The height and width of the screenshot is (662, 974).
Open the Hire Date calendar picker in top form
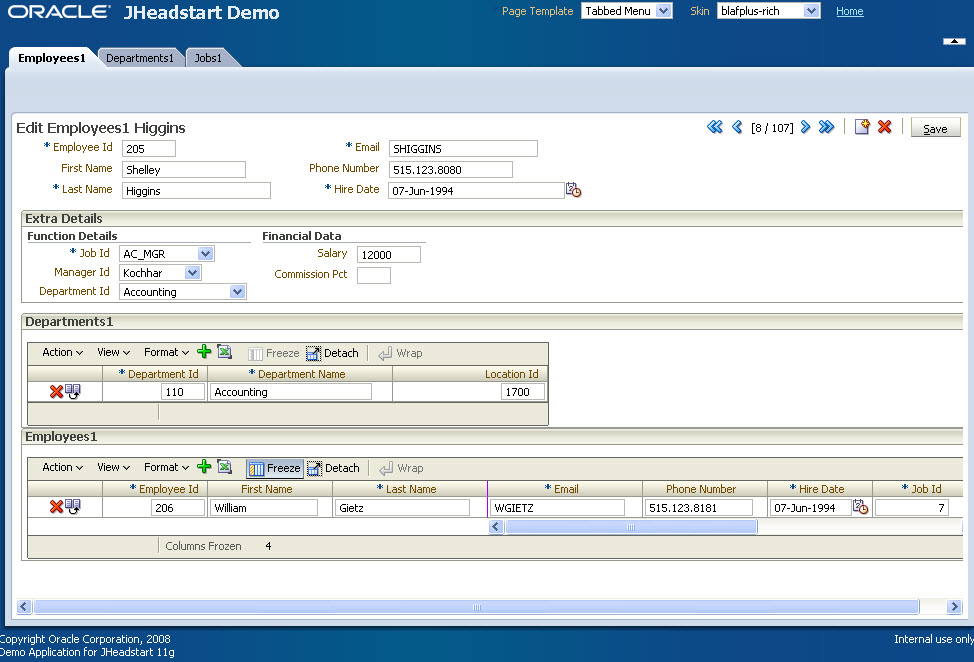(573, 190)
